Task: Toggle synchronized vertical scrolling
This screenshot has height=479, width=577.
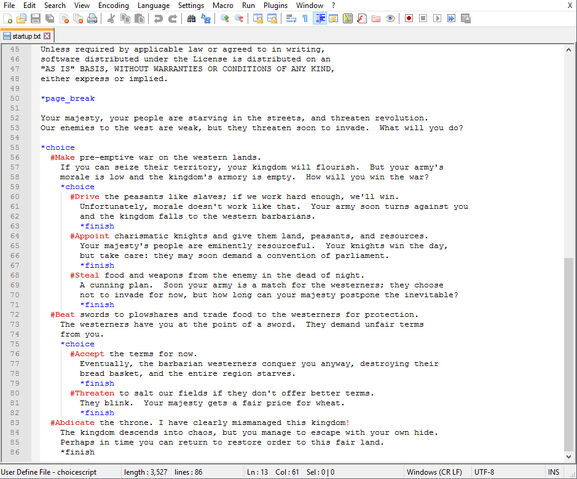Action: 258,18
